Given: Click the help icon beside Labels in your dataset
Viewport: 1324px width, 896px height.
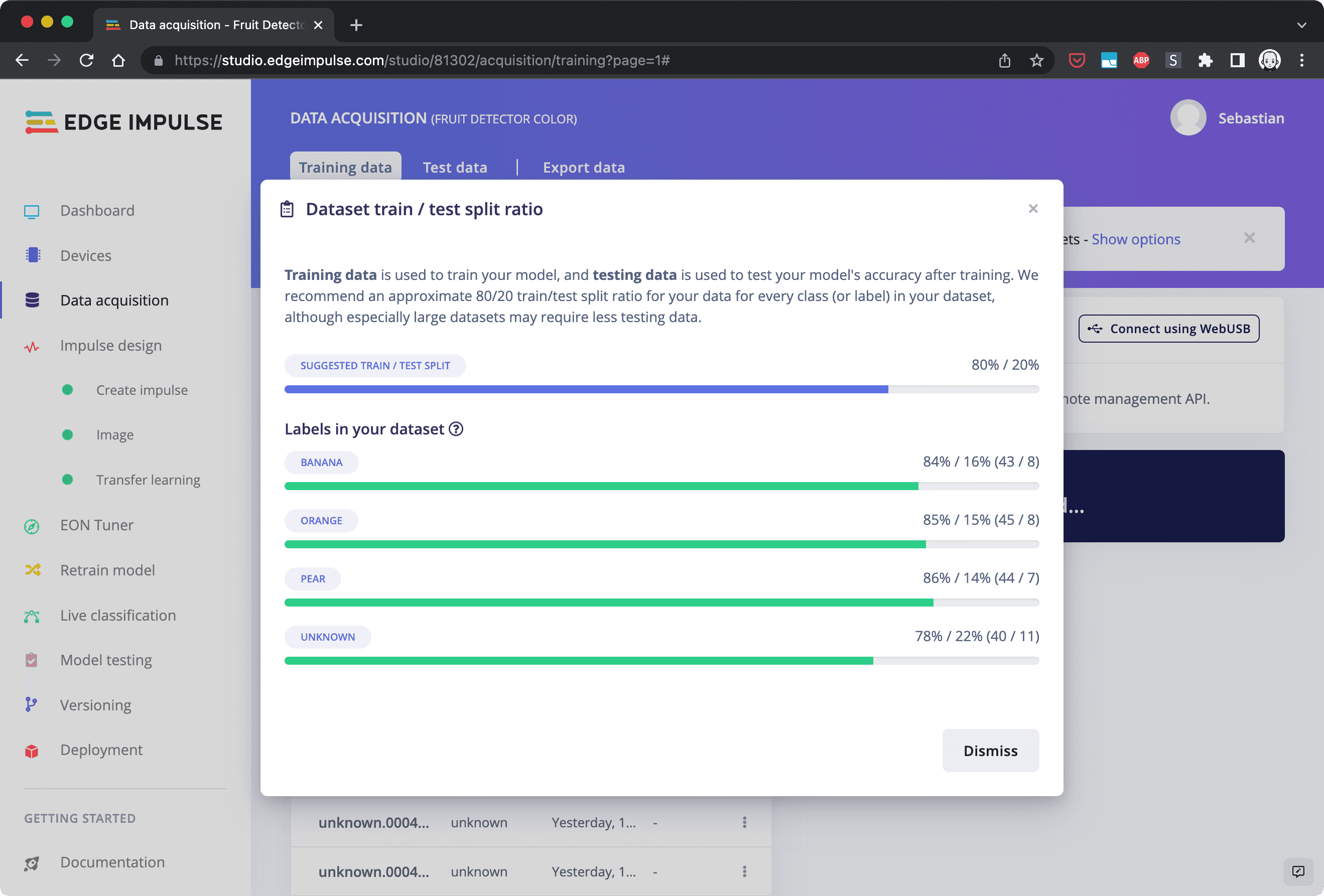Looking at the screenshot, I should coord(456,429).
